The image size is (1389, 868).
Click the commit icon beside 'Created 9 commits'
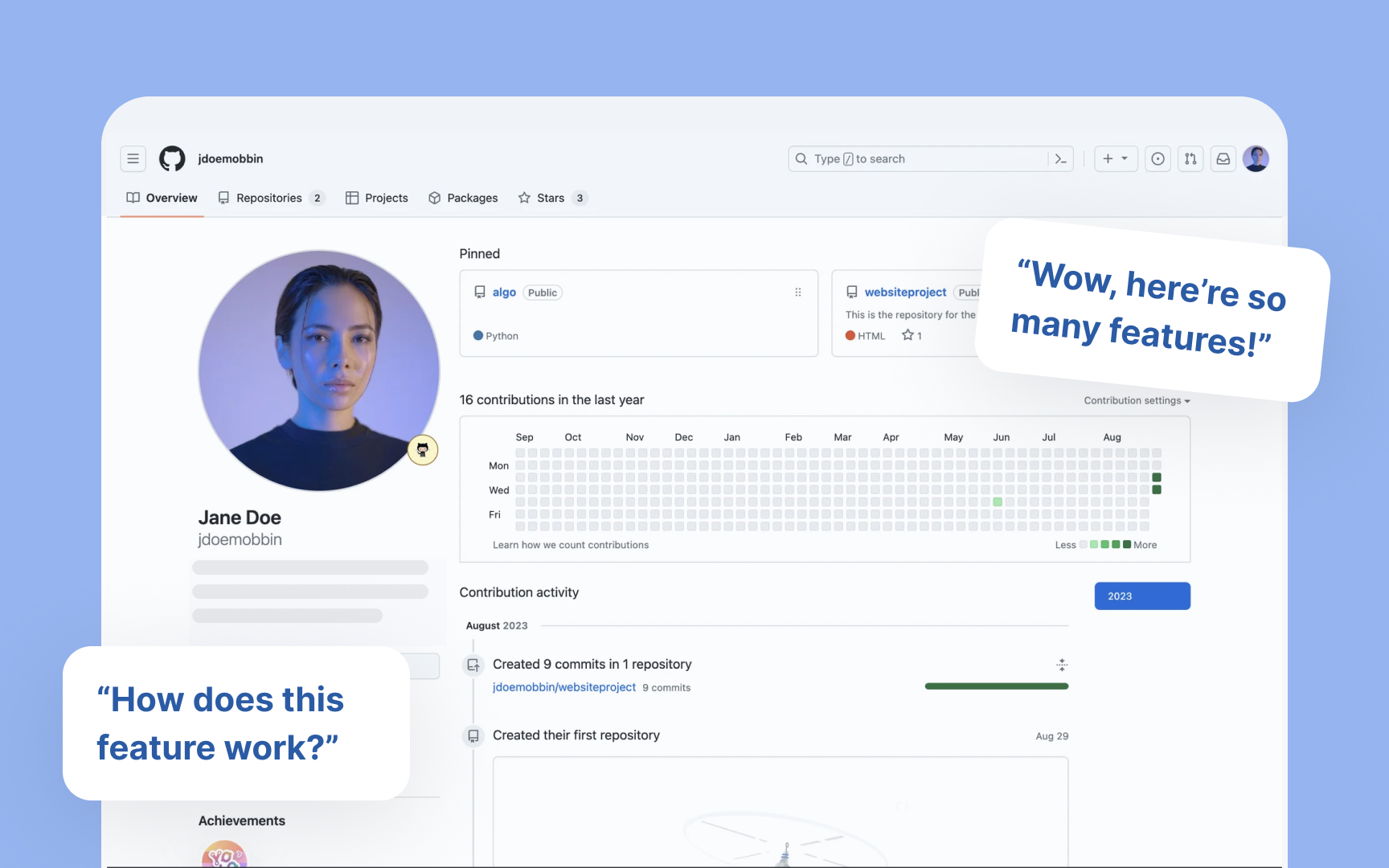(473, 665)
